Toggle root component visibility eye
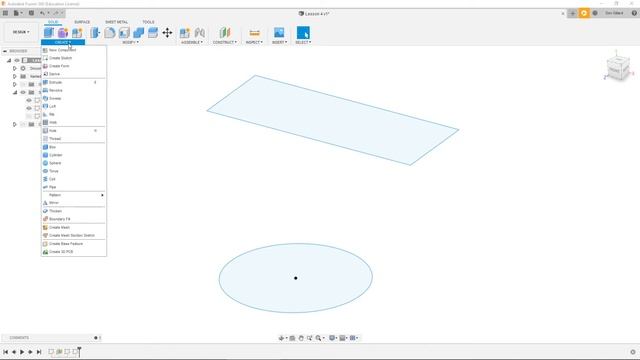Viewport: 640px width, 360px height. click(17, 60)
